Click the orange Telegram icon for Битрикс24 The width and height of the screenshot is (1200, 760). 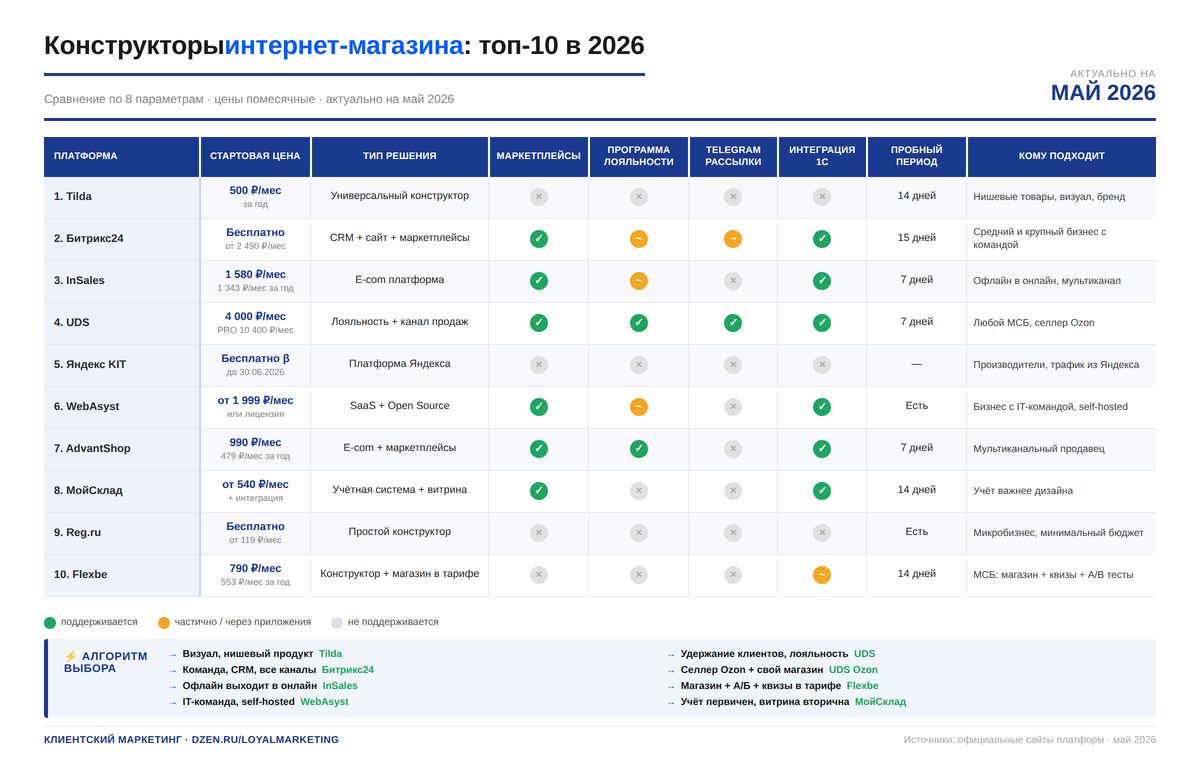733,239
